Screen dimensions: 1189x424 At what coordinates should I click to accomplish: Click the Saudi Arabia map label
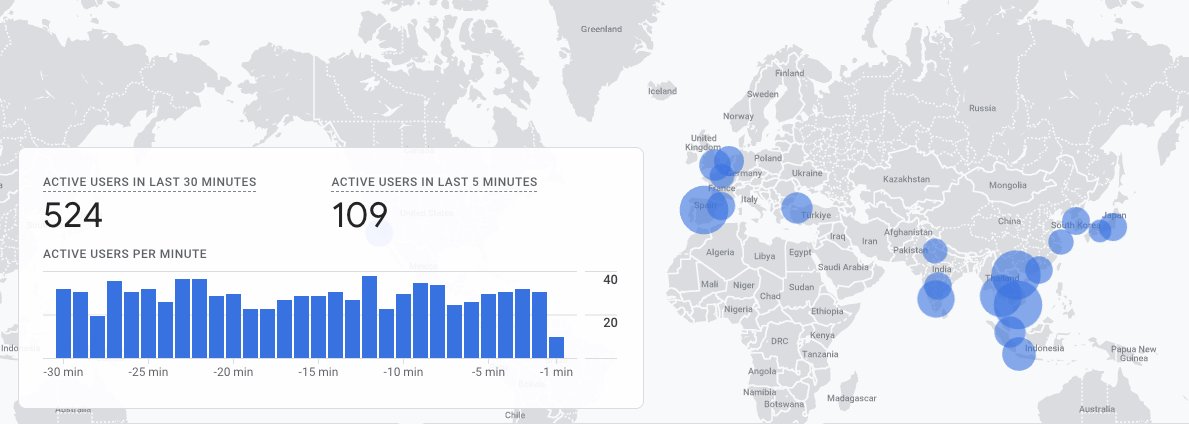coord(843,268)
